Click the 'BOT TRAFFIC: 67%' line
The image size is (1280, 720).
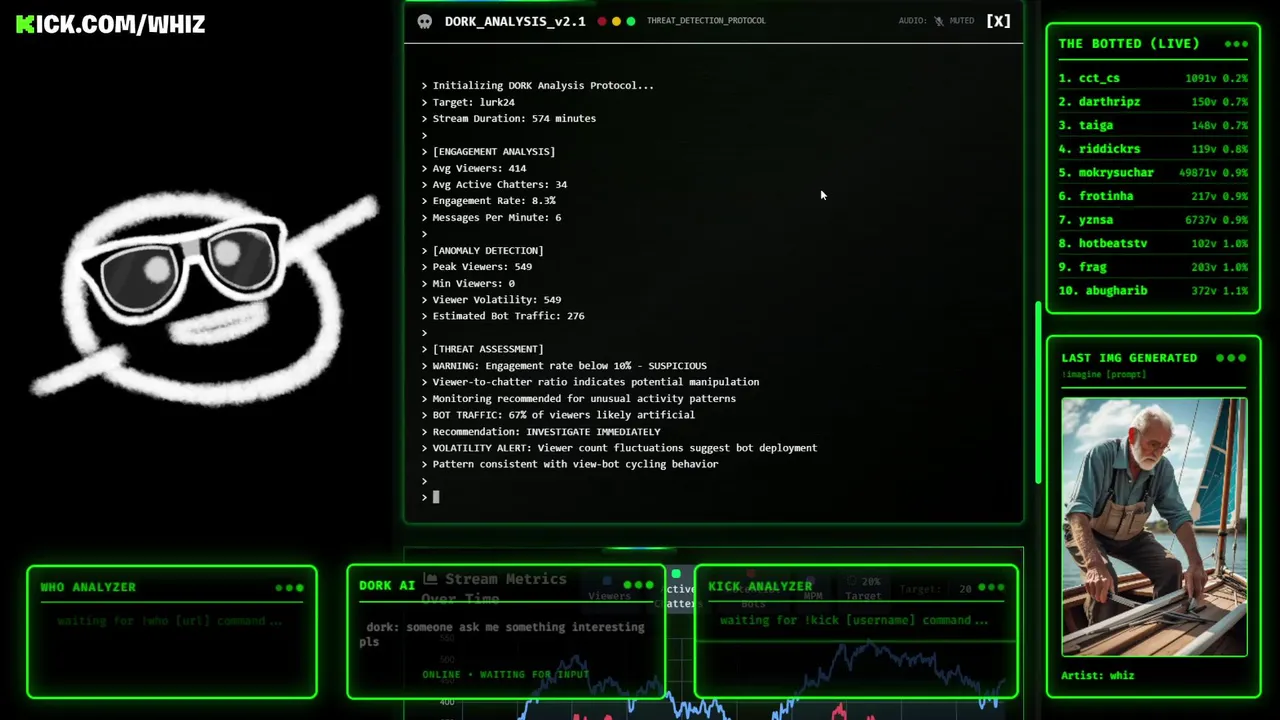click(558, 415)
